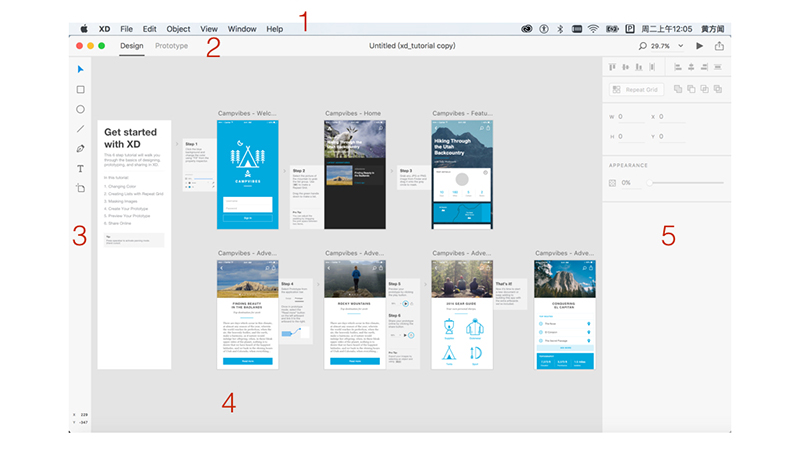Click the Repeat Grid button

pyautogui.click(x=634, y=89)
